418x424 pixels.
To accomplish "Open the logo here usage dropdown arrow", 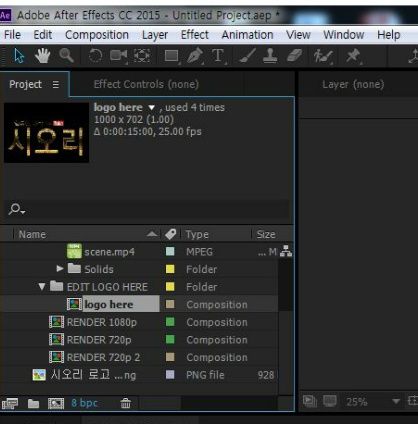I will [151, 108].
